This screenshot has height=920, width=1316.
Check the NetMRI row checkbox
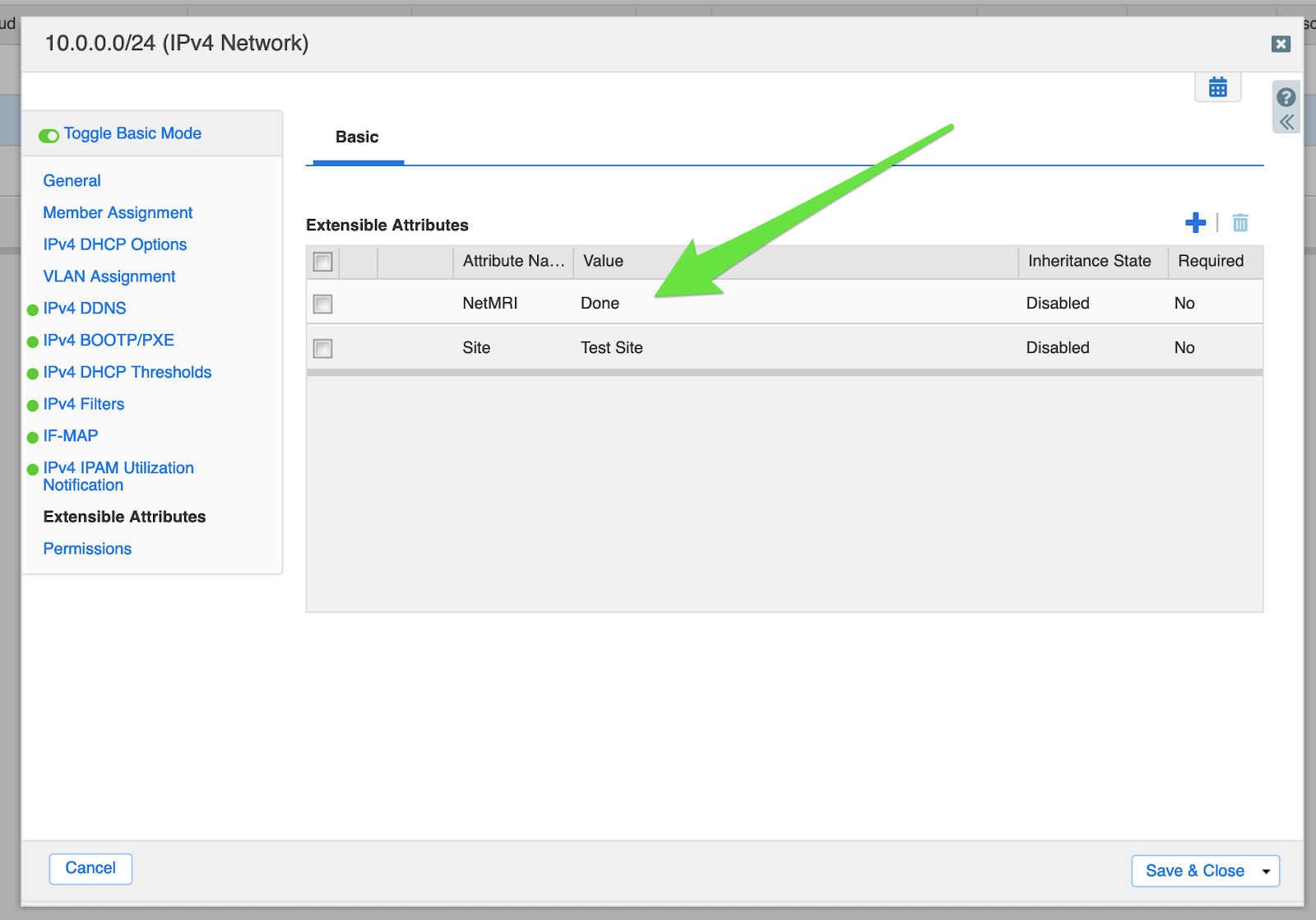tap(322, 304)
